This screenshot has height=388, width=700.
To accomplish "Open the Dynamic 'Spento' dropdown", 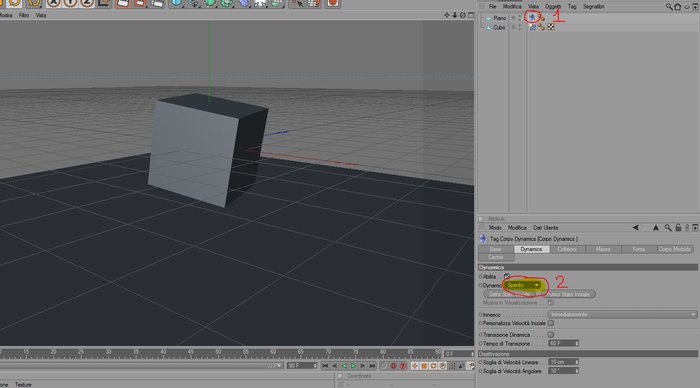I will point(523,285).
